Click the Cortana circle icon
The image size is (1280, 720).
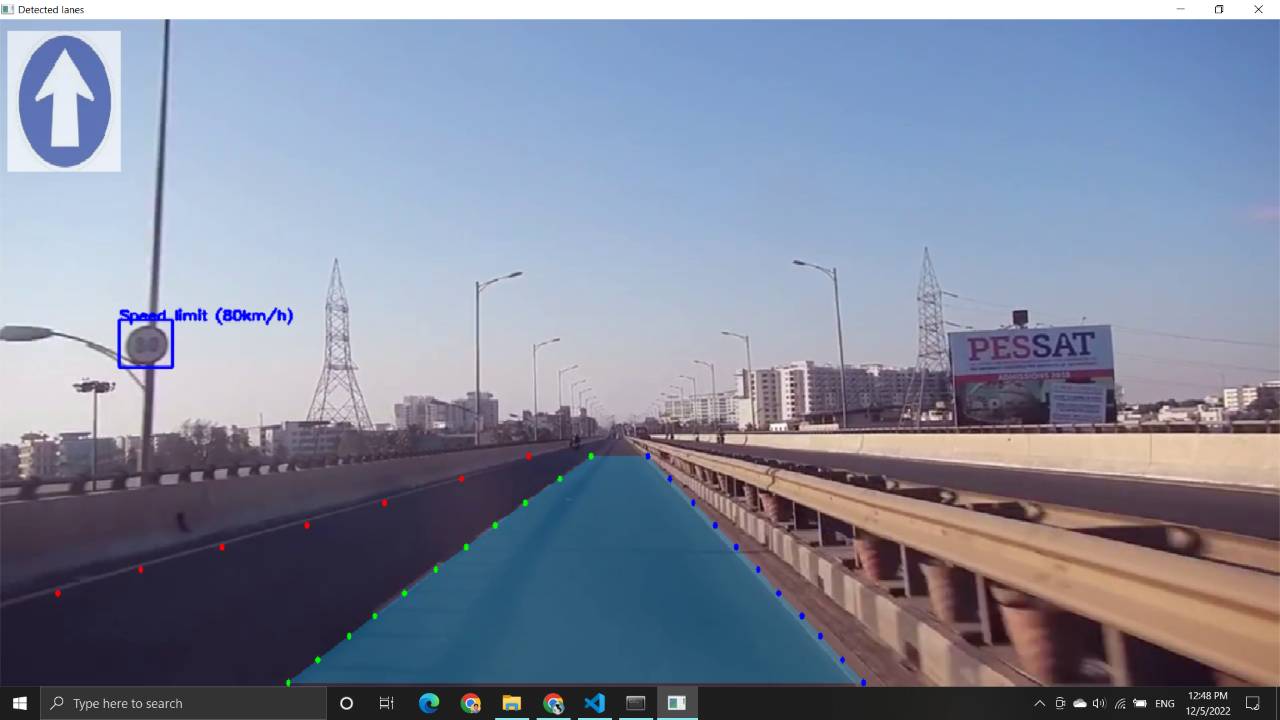pos(346,703)
